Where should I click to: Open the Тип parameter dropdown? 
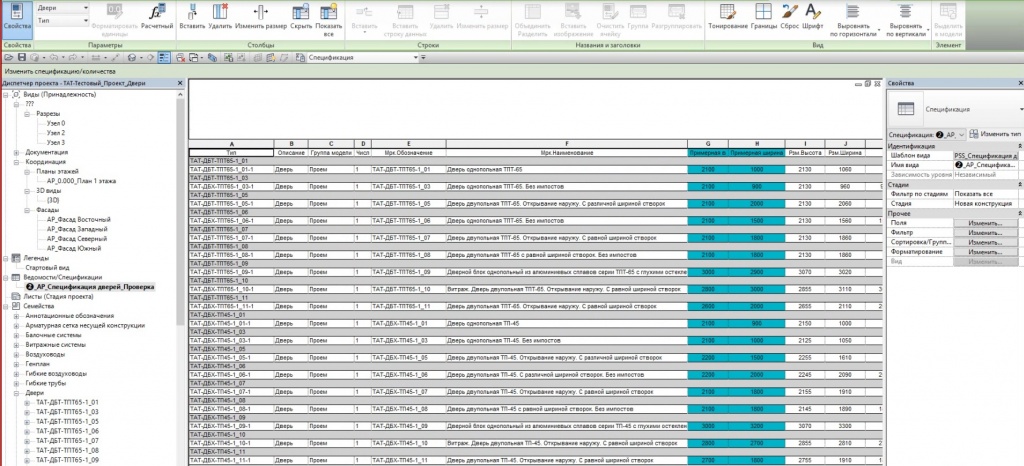click(x=62, y=21)
